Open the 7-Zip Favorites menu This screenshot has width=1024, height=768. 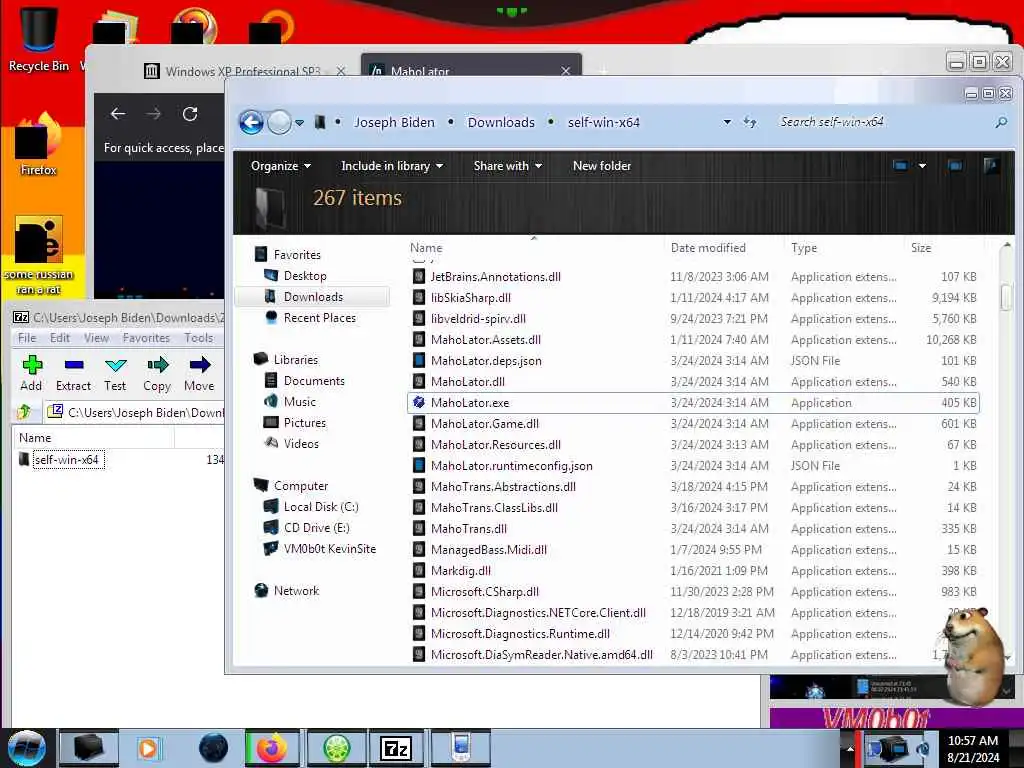tap(146, 338)
